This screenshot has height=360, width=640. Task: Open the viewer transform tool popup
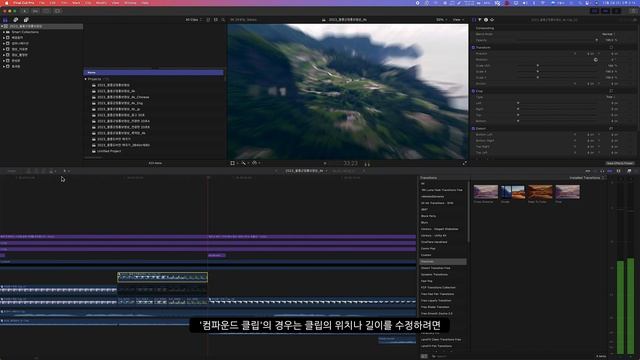click(233, 163)
